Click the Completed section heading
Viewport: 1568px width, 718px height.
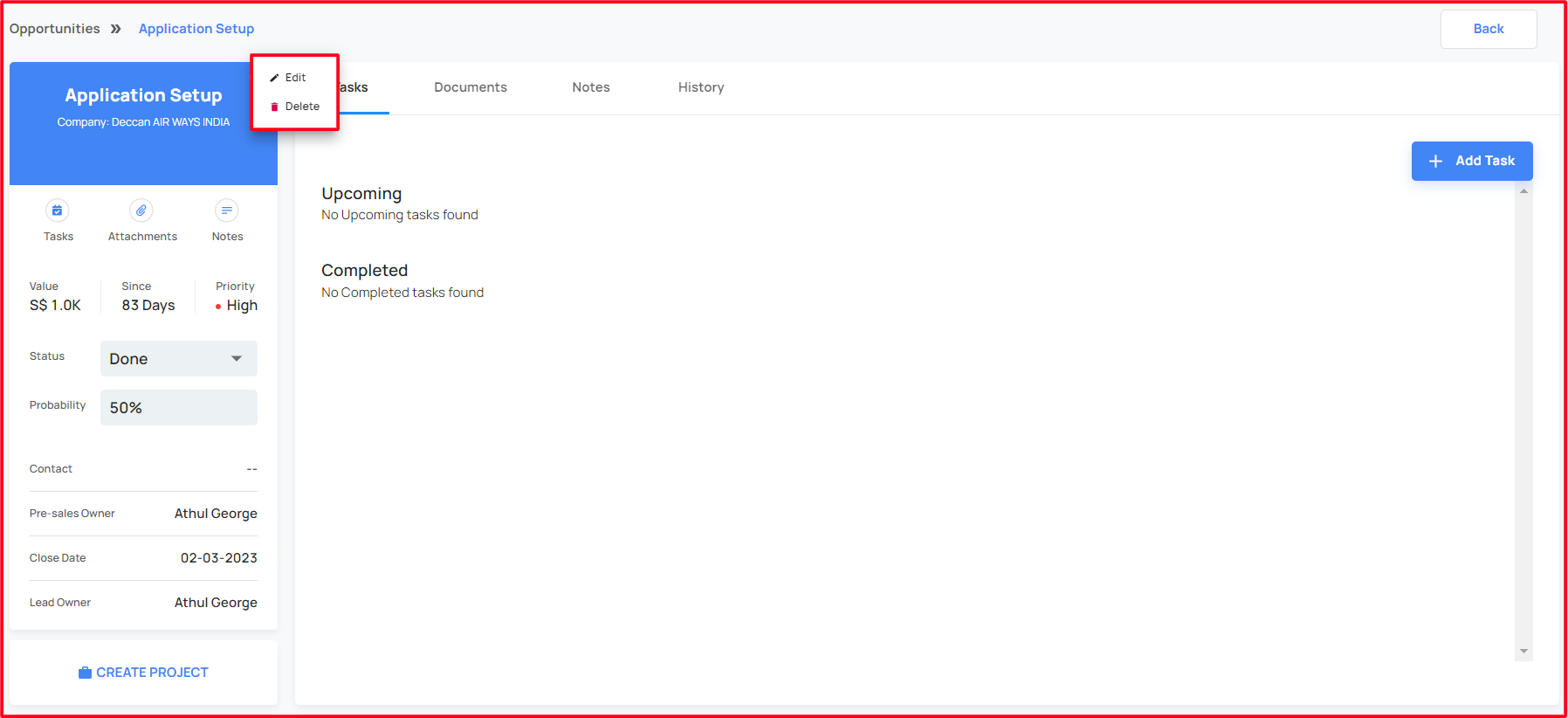(x=365, y=271)
